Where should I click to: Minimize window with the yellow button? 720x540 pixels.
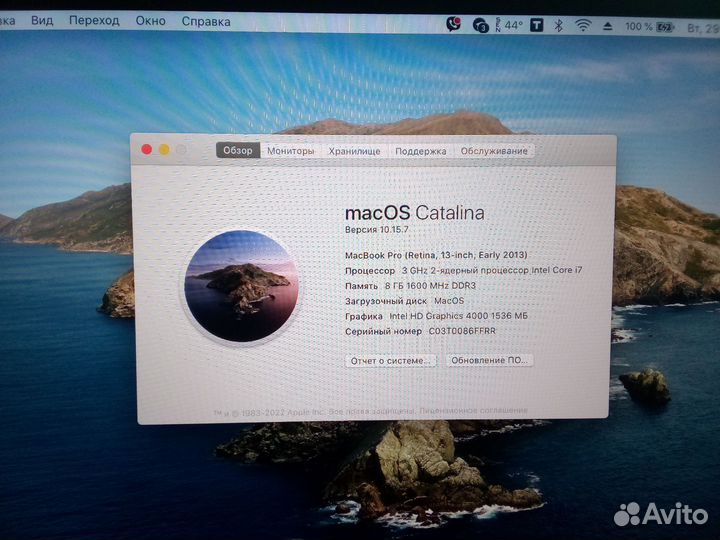[164, 150]
